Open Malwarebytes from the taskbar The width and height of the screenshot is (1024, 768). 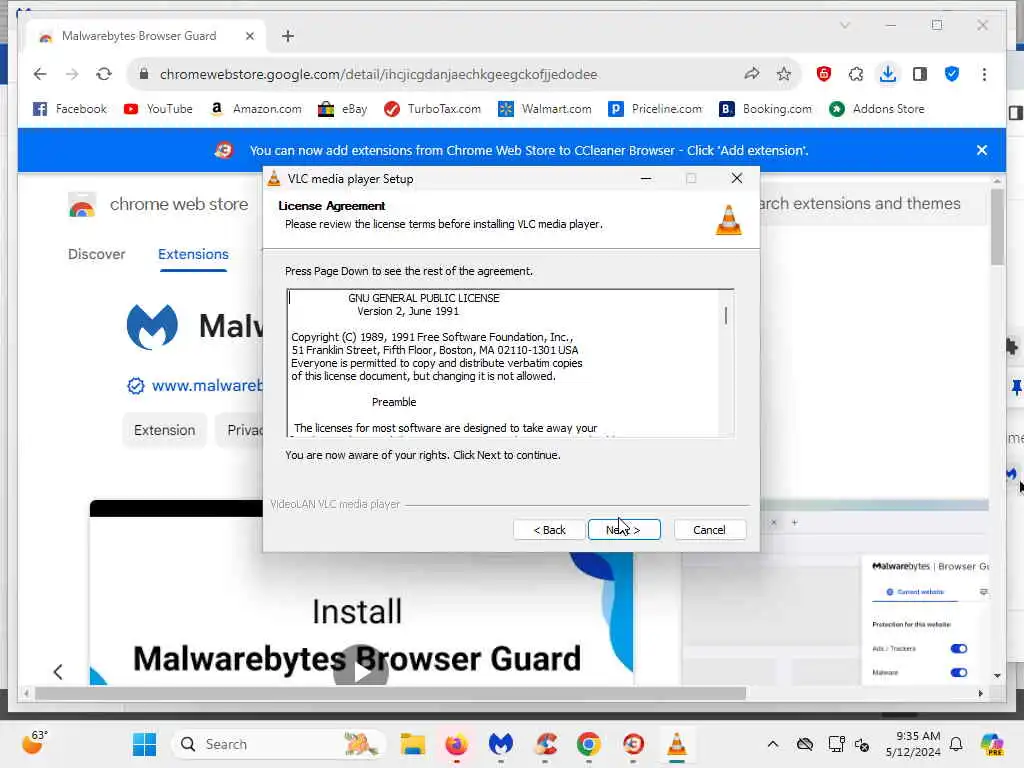pyautogui.click(x=501, y=744)
